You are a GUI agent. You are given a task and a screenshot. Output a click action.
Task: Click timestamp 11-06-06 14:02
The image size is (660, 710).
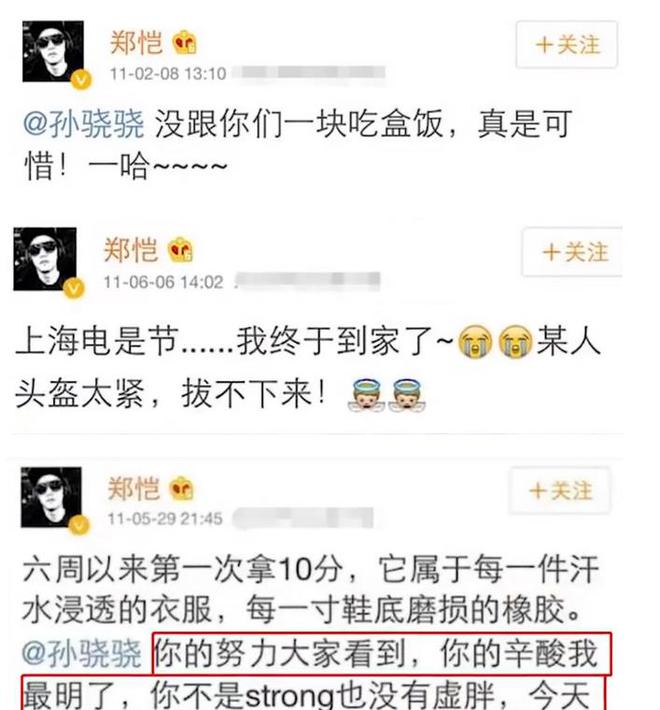[x=163, y=282]
